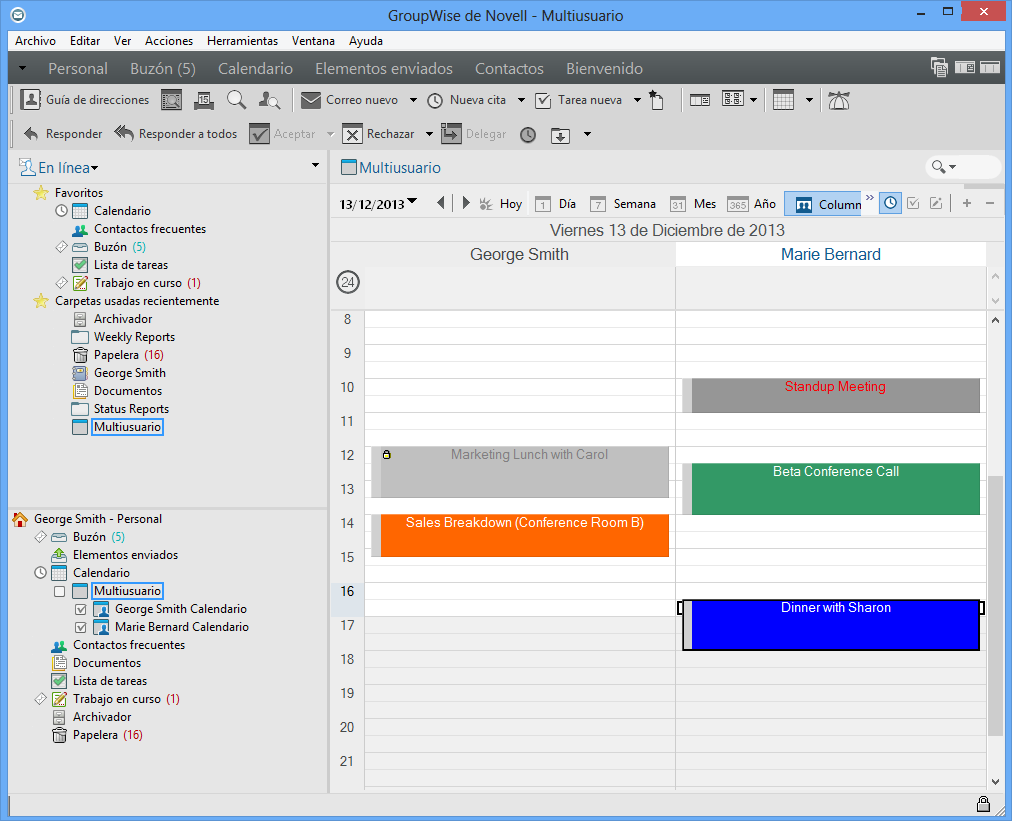Zoom out calendar with minus icon

(990, 203)
